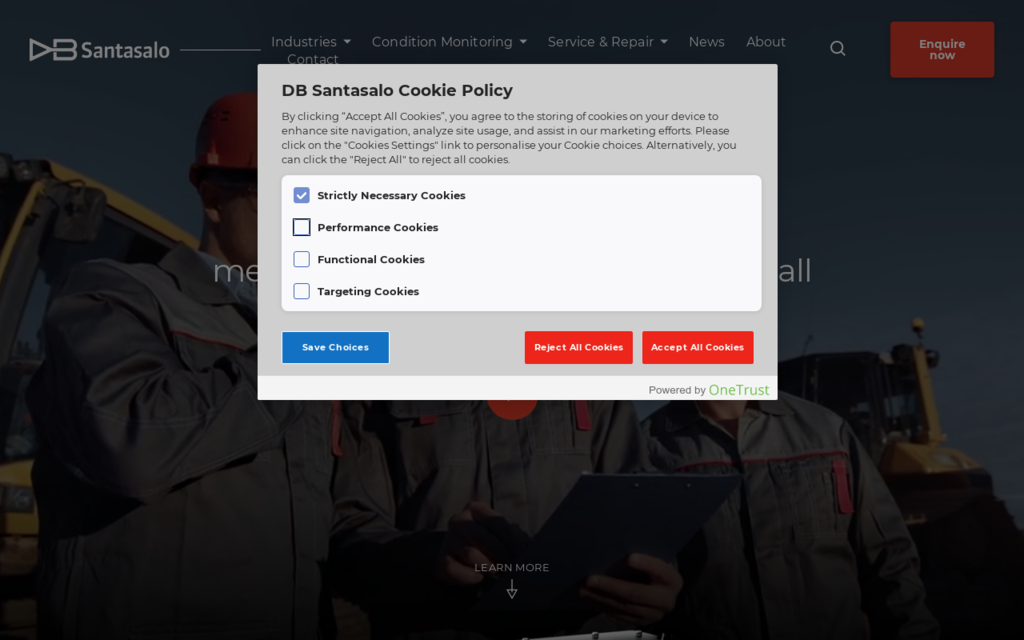Viewport: 1024px width, 640px height.
Task: Open the Service & Repair dropdown
Action: click(607, 42)
